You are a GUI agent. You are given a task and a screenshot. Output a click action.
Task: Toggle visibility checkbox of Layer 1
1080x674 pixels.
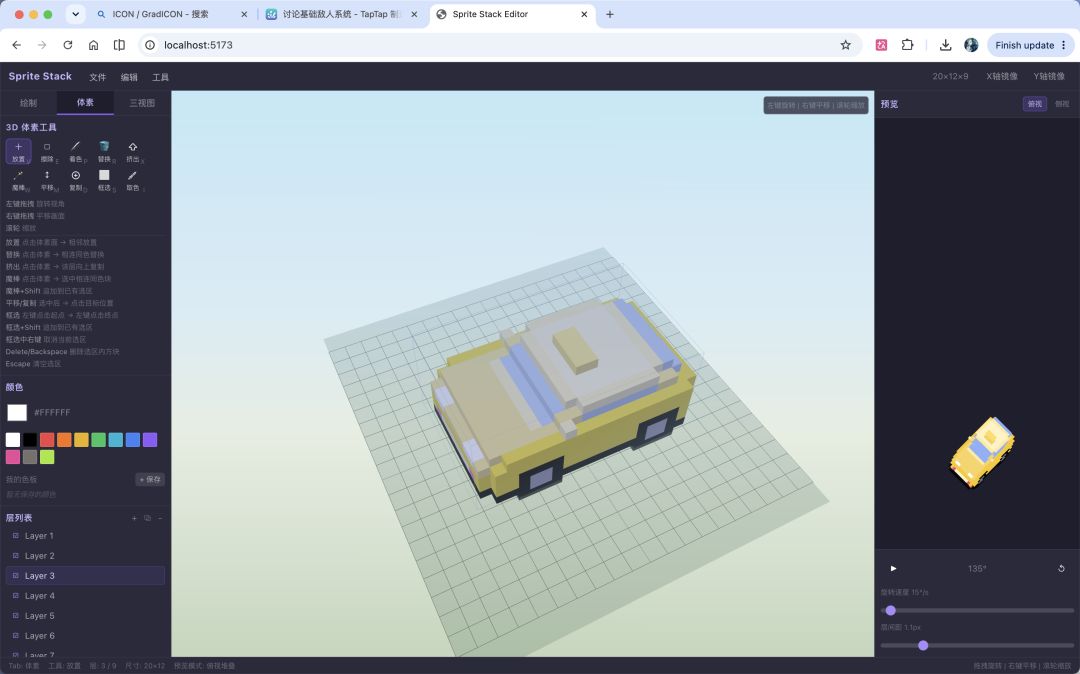[x=16, y=535]
